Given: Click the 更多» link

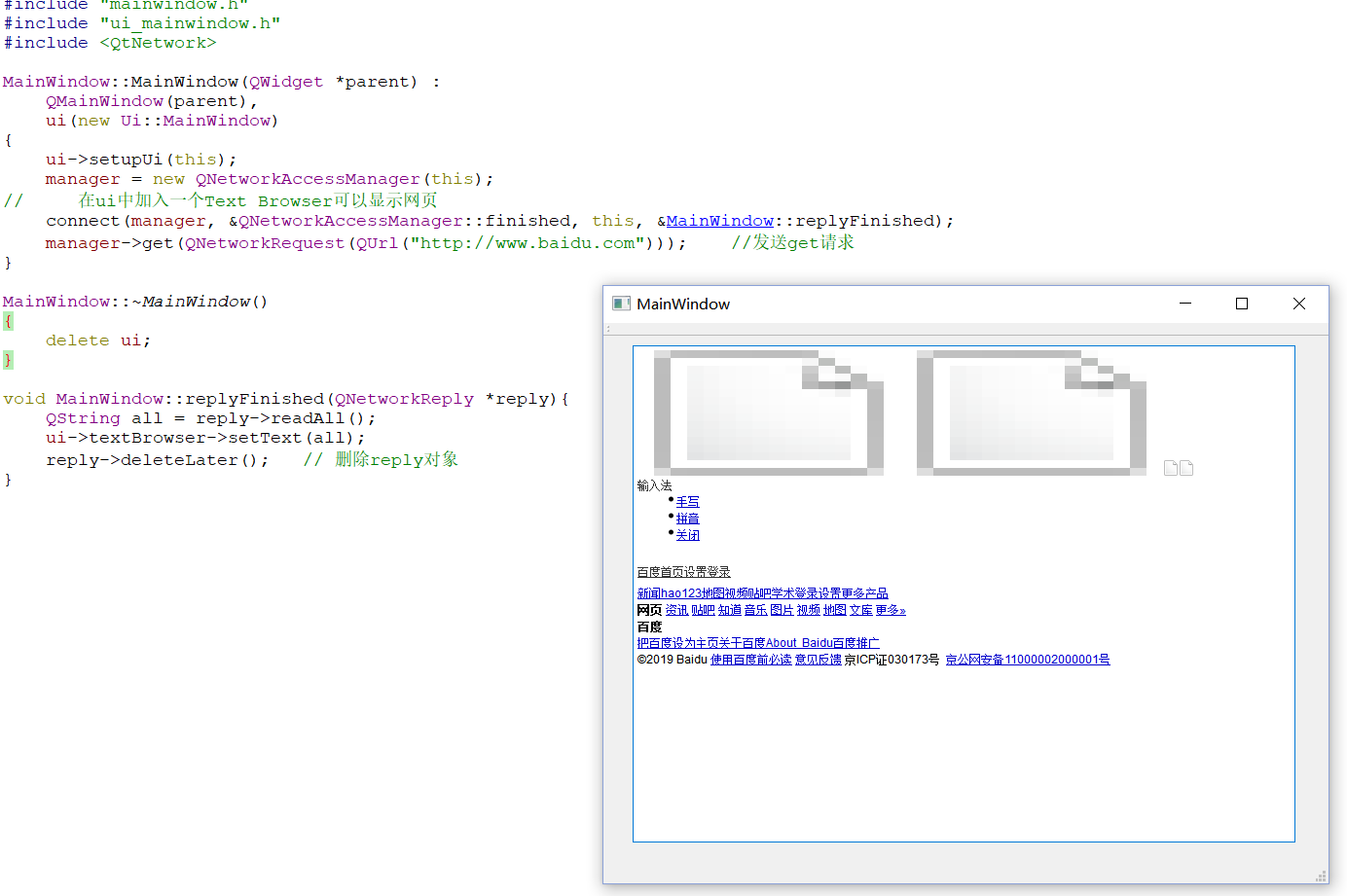Looking at the screenshot, I should [x=891, y=610].
